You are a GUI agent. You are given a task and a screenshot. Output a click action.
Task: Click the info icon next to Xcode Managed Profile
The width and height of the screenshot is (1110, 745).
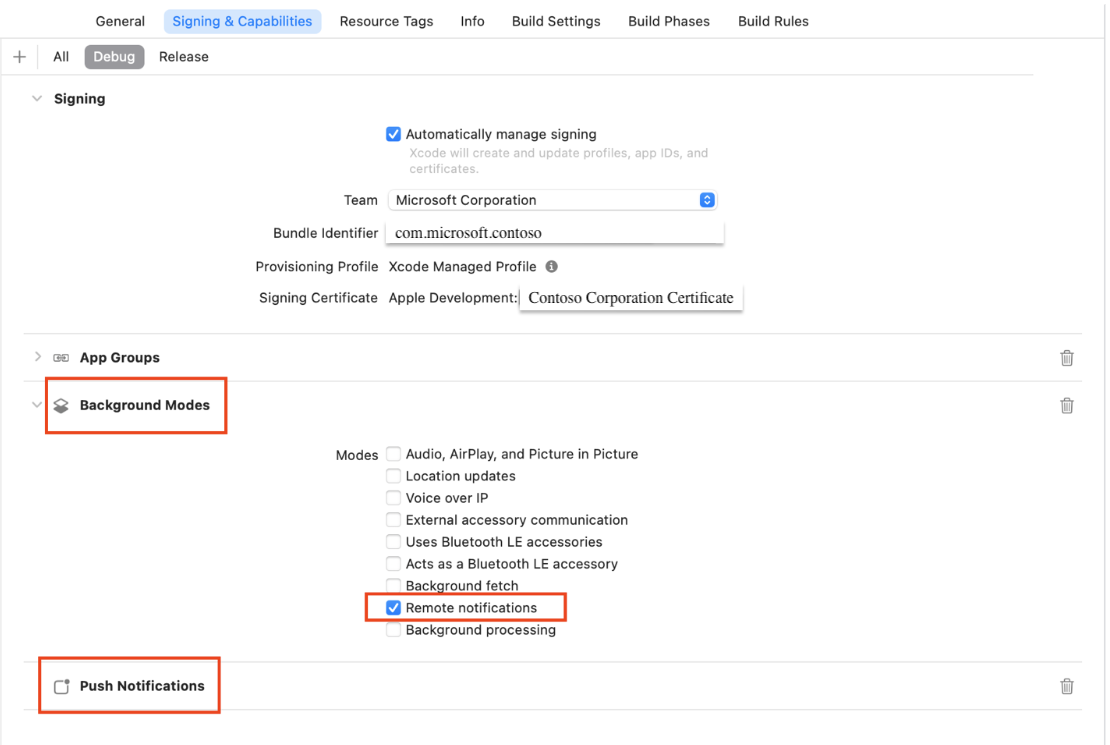550,266
